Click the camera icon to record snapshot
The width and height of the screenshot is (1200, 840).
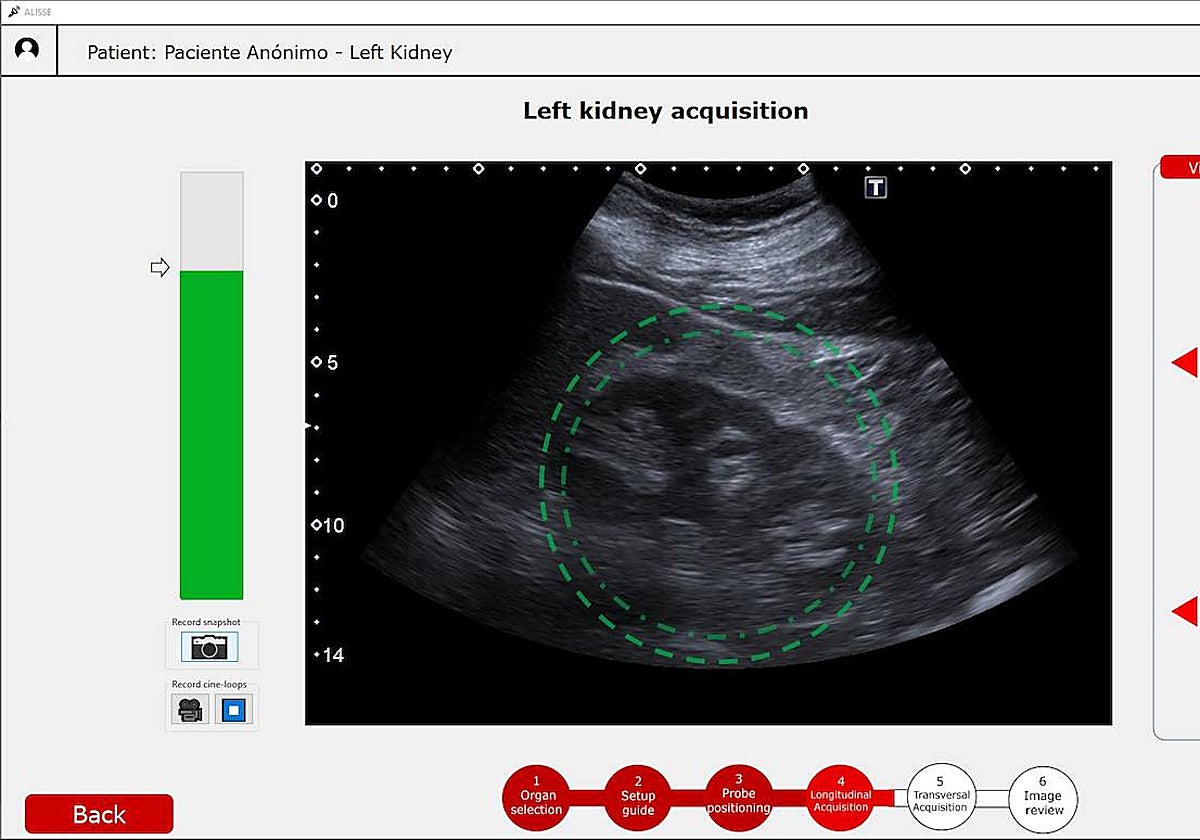pyautogui.click(x=210, y=648)
